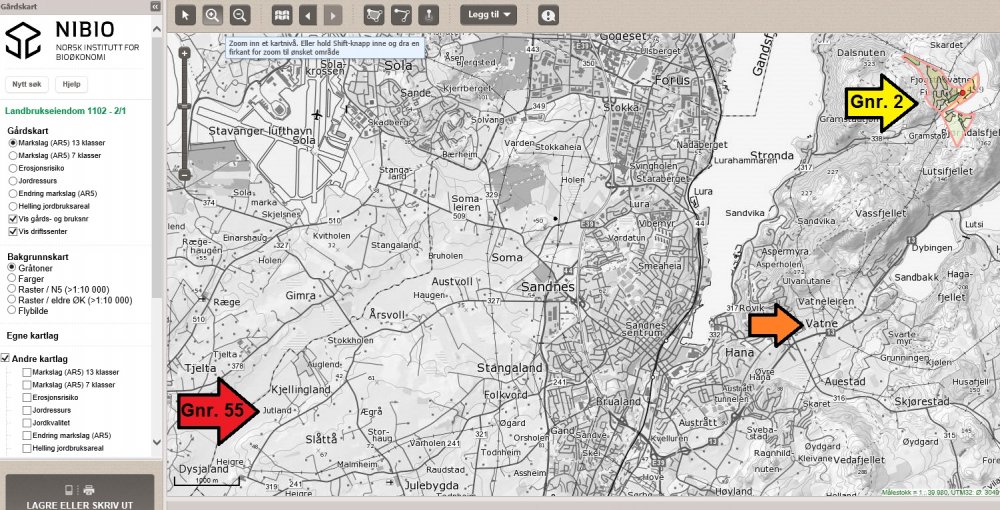Click the zoom out magnifier tool

[x=239, y=15]
